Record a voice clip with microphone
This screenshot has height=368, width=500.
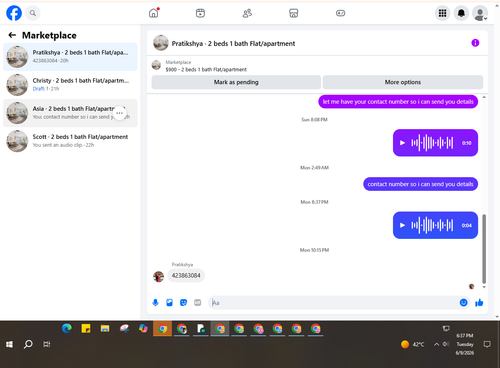point(155,303)
